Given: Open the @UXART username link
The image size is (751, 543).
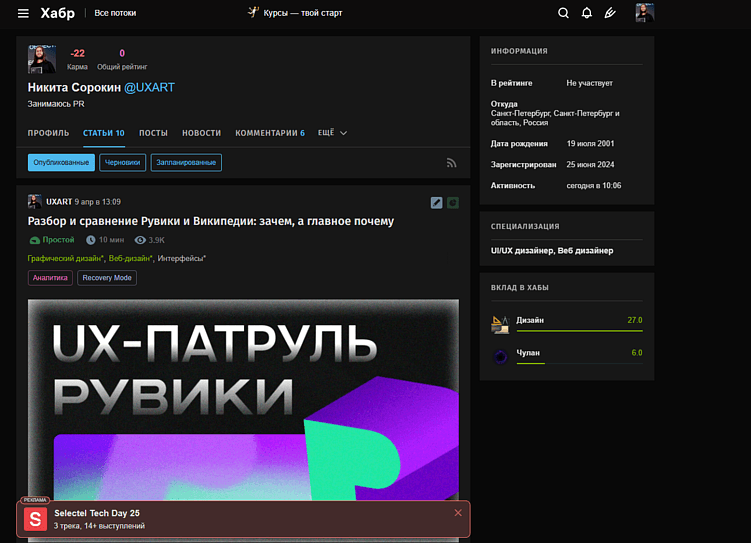Looking at the screenshot, I should click(149, 88).
